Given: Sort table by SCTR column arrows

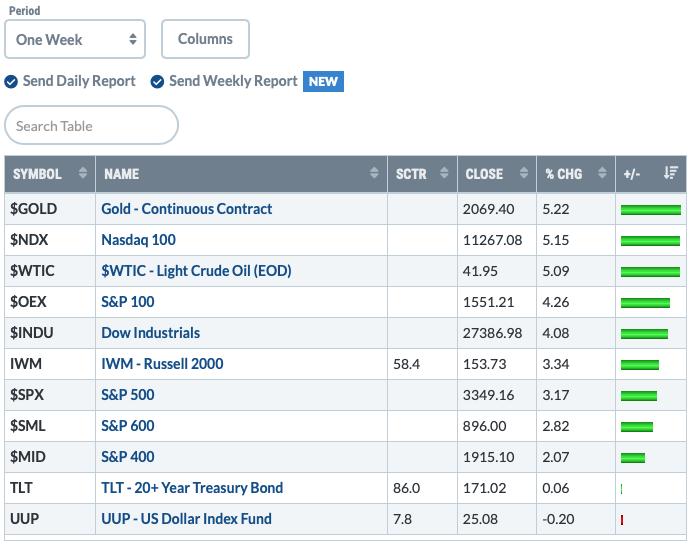Looking at the screenshot, I should (x=444, y=173).
